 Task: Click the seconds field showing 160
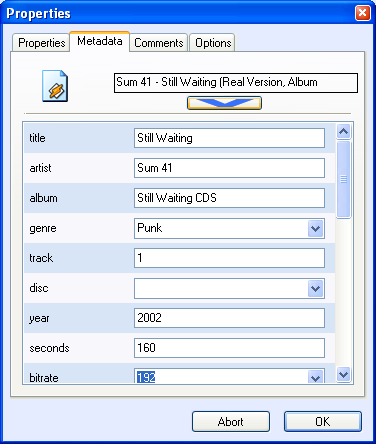pos(229,348)
